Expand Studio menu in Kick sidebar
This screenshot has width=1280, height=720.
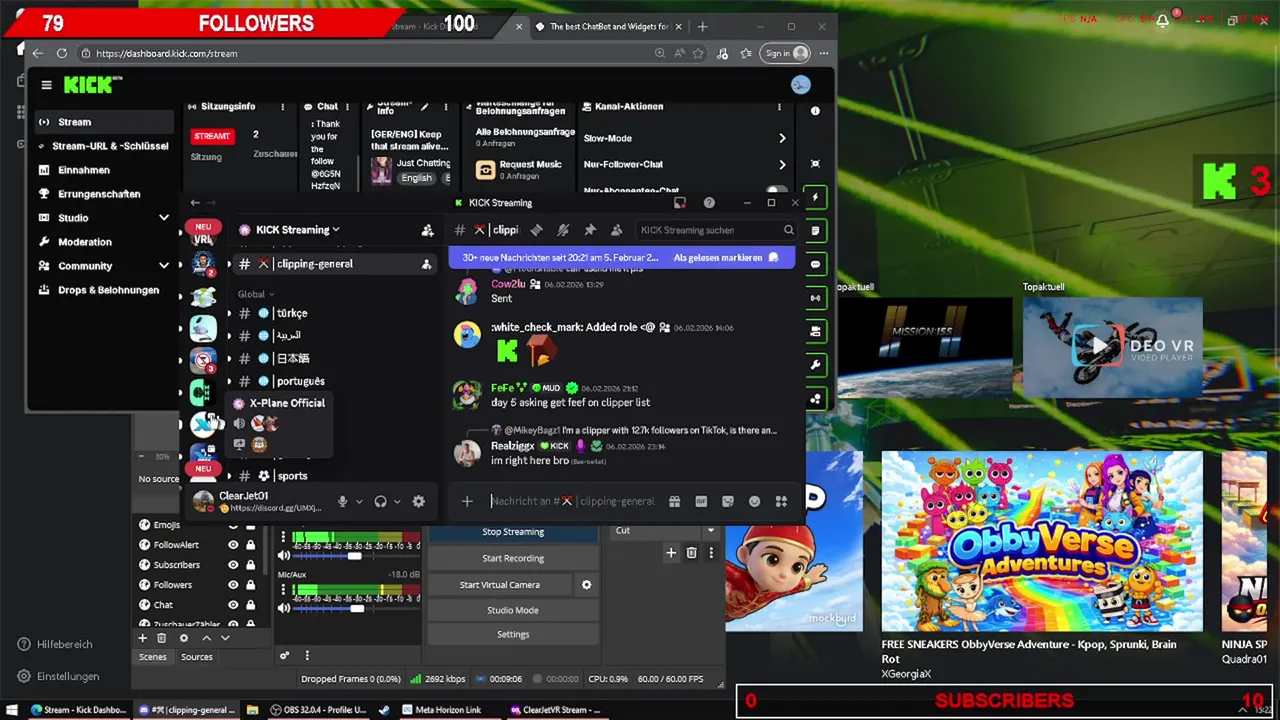(x=164, y=218)
